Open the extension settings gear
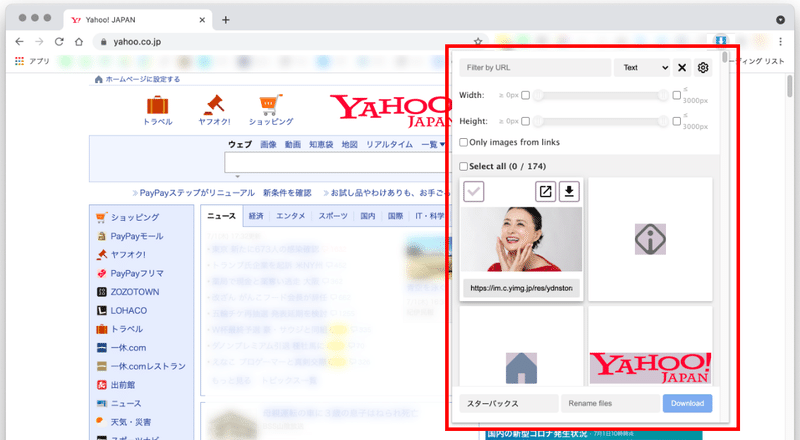 tap(703, 67)
